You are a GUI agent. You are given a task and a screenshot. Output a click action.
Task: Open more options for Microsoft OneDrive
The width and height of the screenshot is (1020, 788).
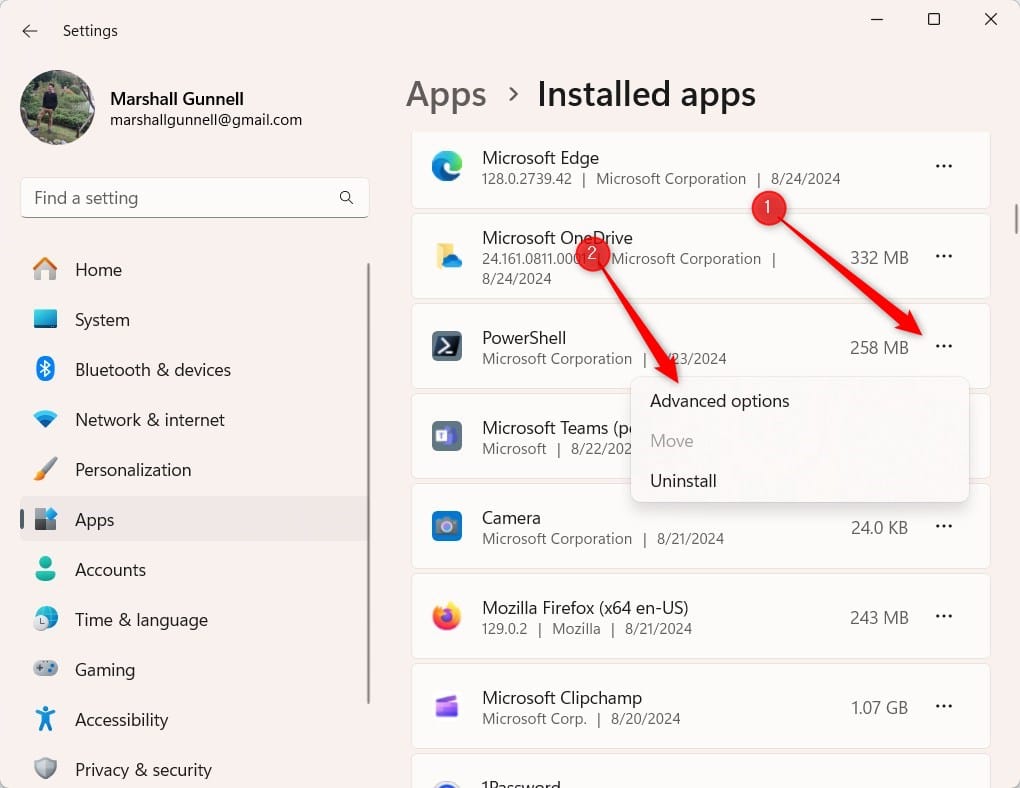point(943,256)
